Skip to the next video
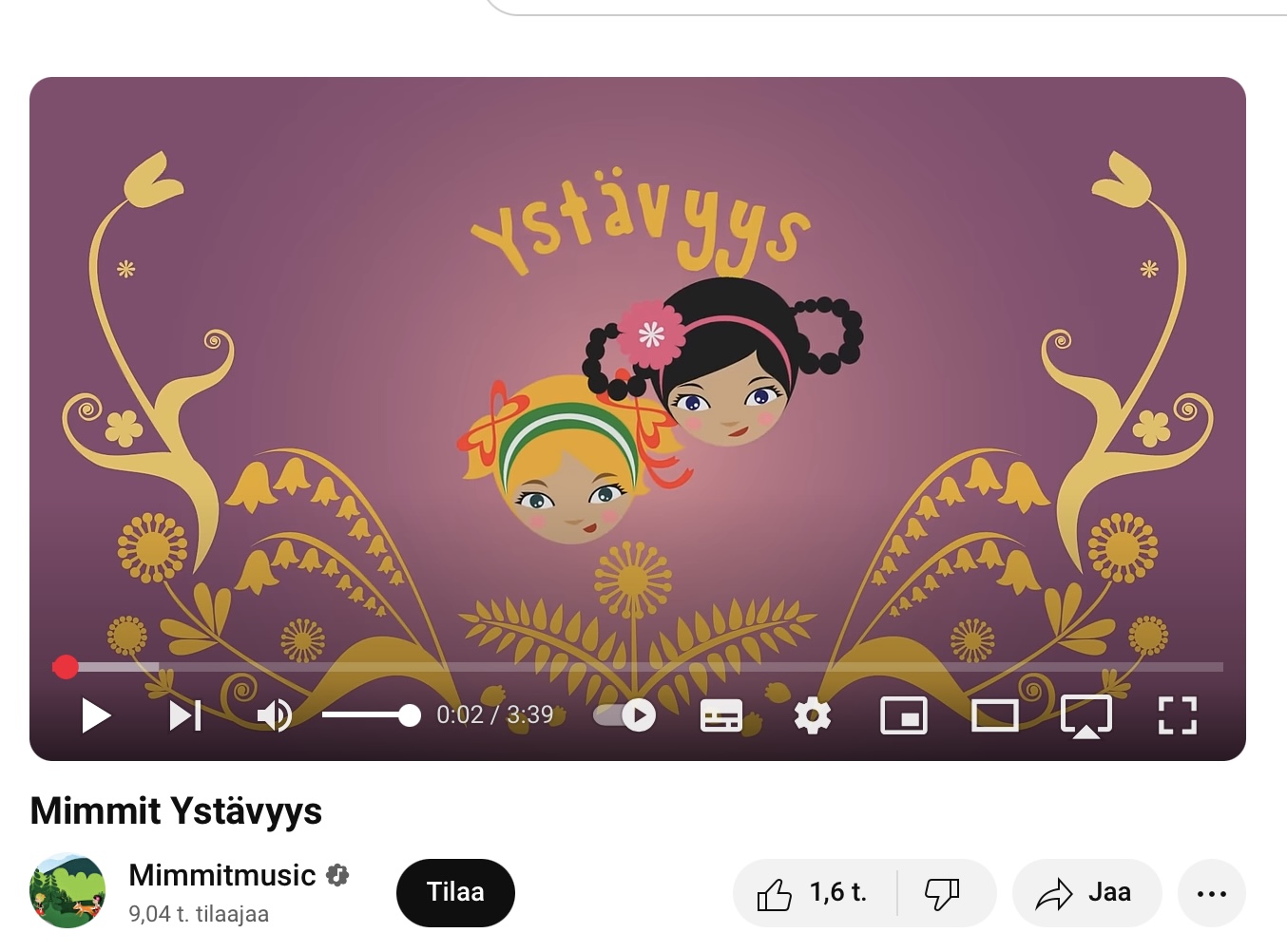 (x=185, y=715)
